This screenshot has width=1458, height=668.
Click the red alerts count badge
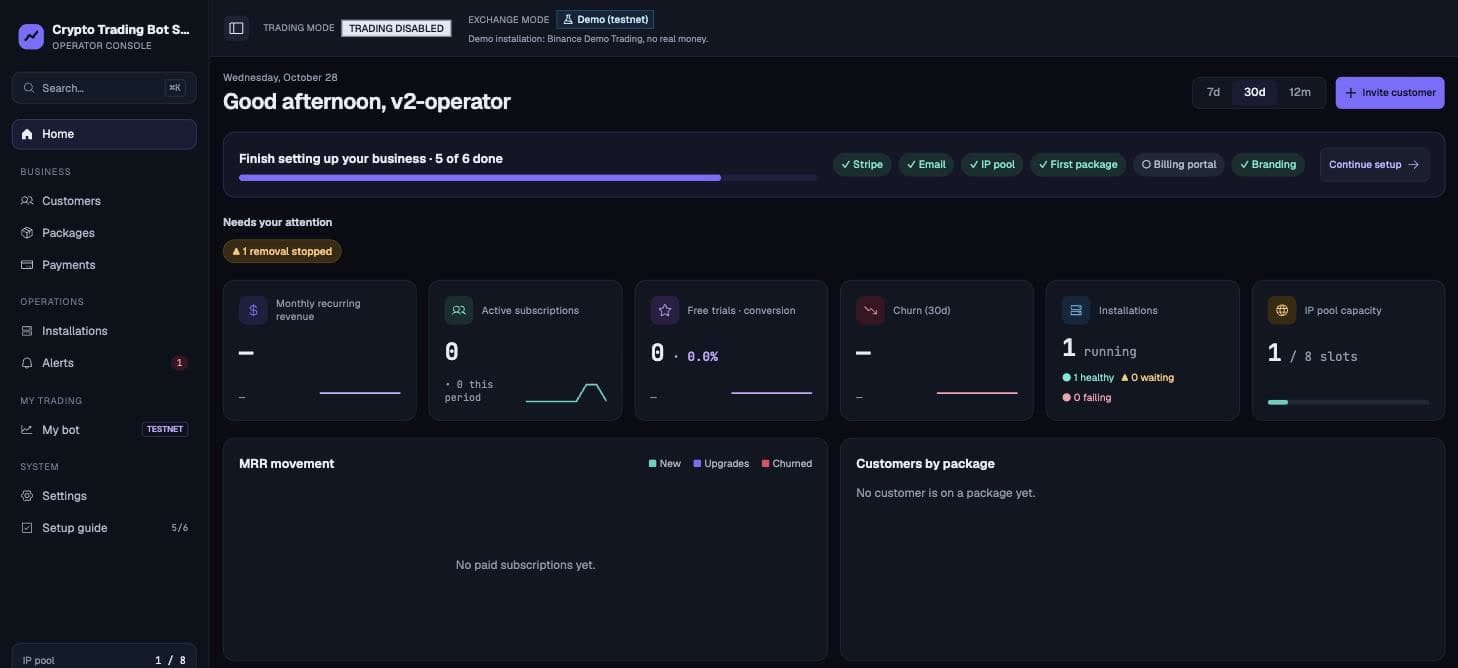180,363
